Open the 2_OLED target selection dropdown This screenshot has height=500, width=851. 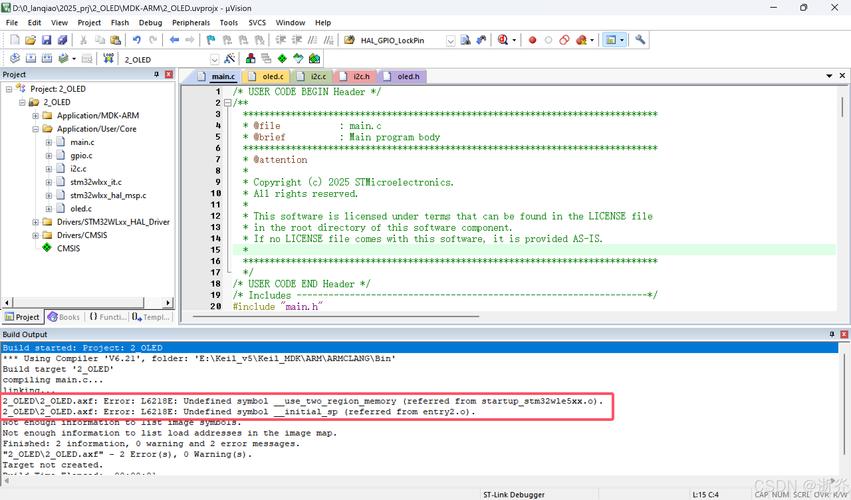pos(213,59)
